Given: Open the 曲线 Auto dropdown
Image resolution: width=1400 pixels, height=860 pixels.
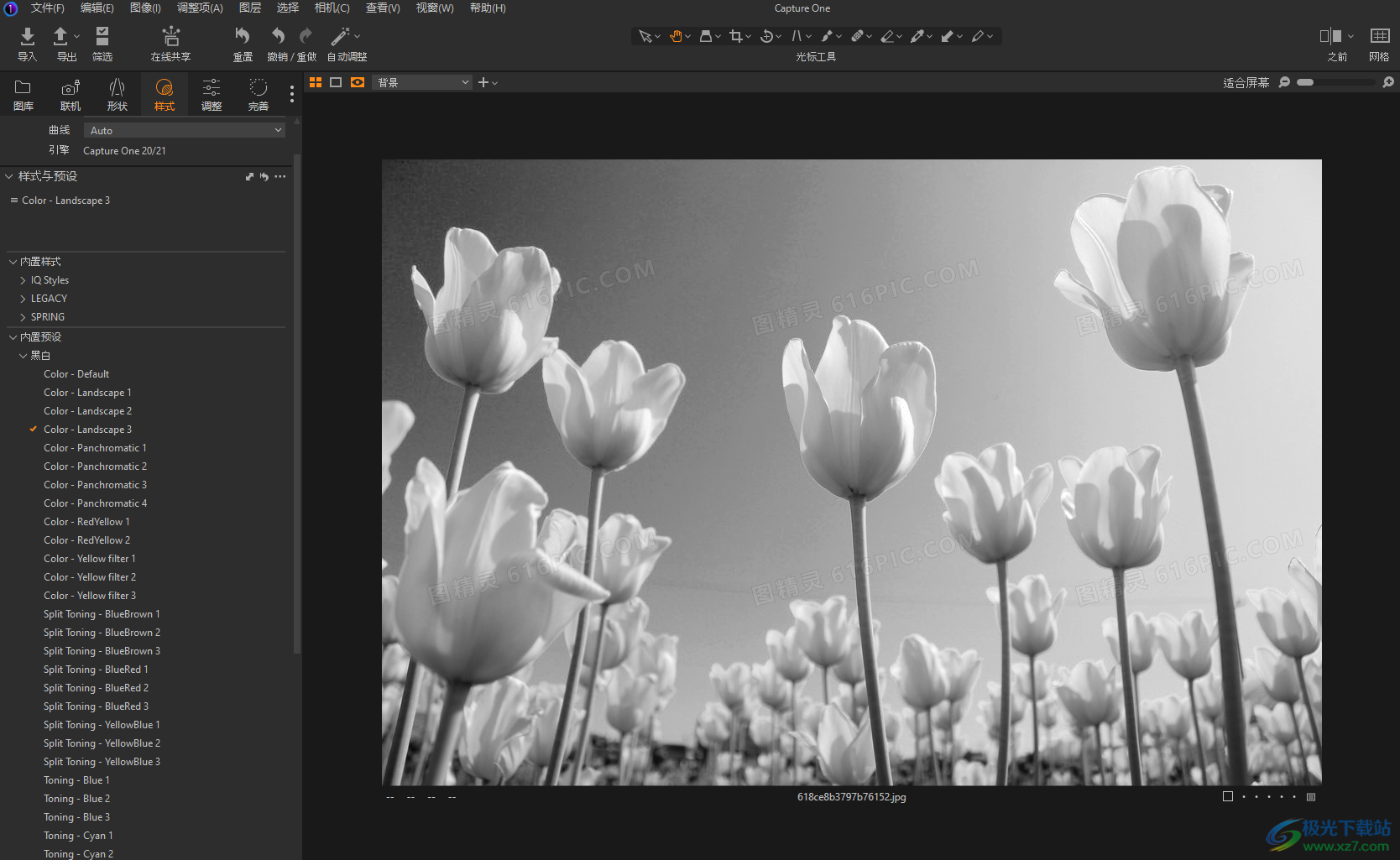Looking at the screenshot, I should coord(184,130).
